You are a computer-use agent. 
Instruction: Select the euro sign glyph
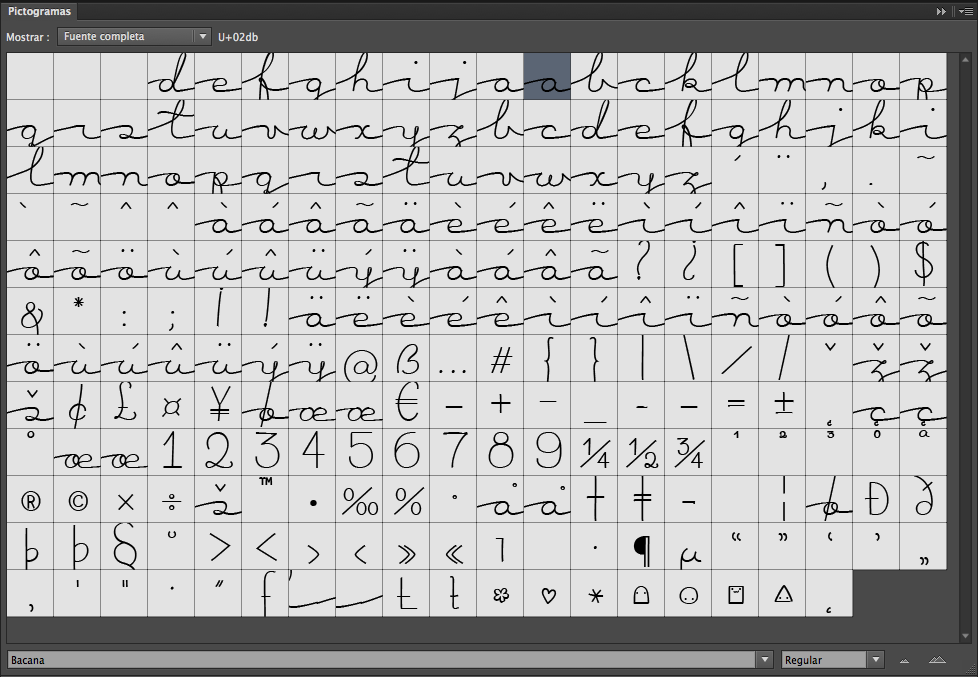[x=407, y=405]
